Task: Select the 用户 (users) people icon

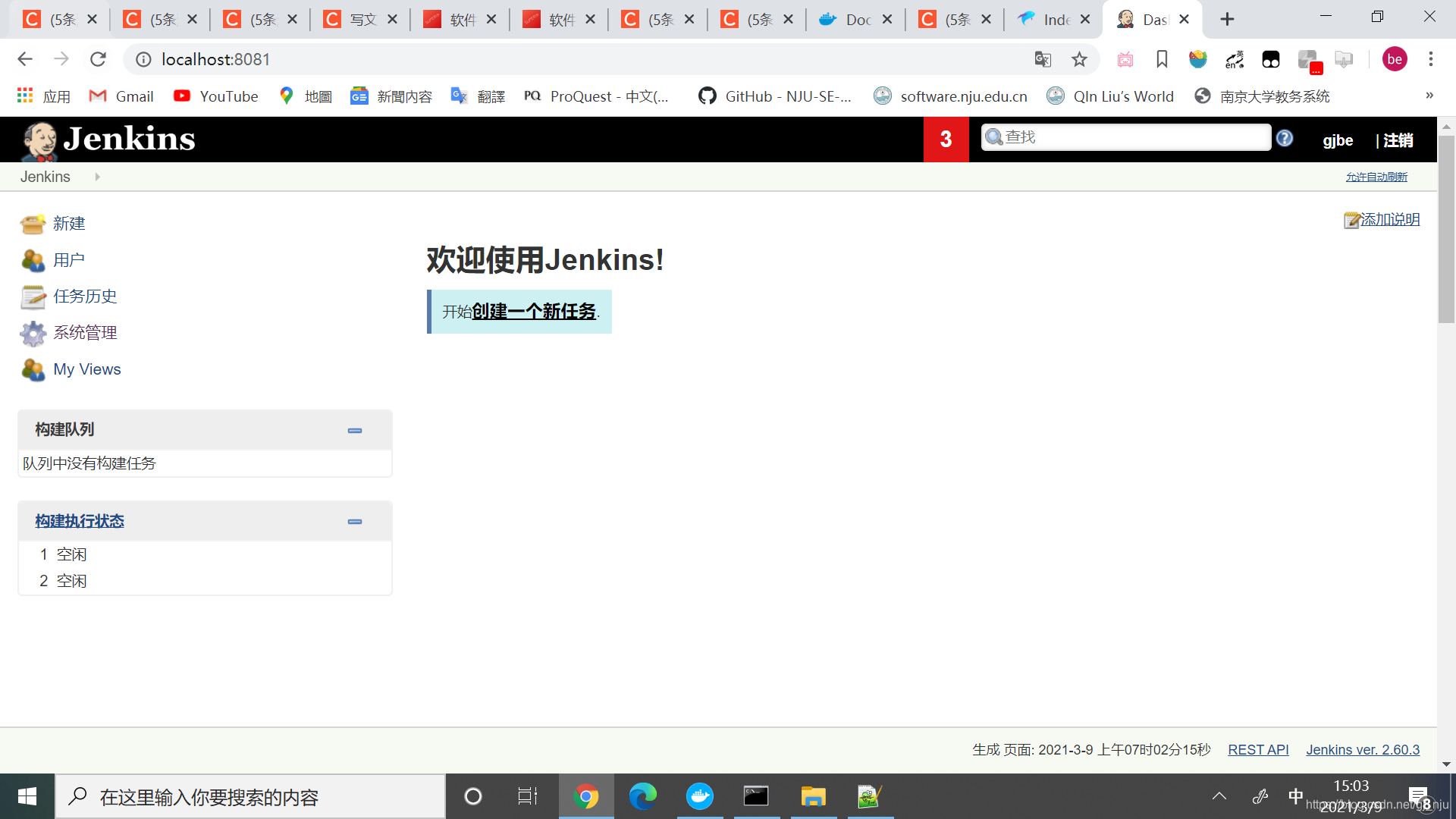Action: [x=32, y=259]
